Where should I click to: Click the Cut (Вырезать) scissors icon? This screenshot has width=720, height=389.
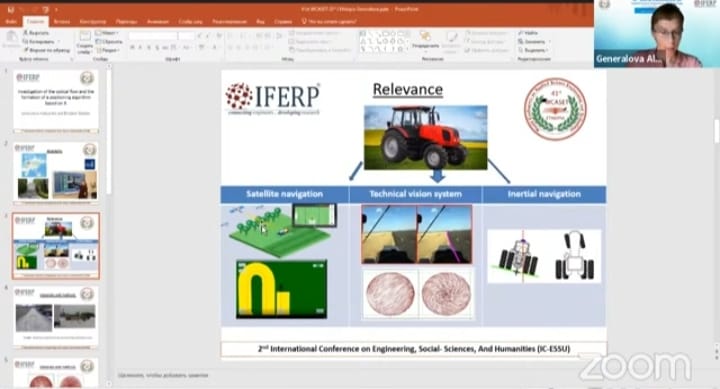point(26,33)
